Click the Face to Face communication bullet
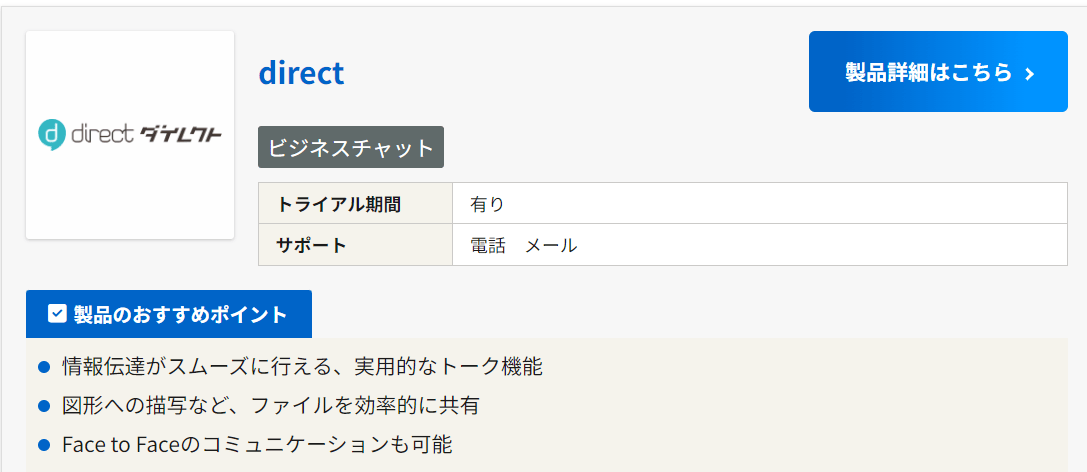1087x472 pixels. tap(257, 444)
